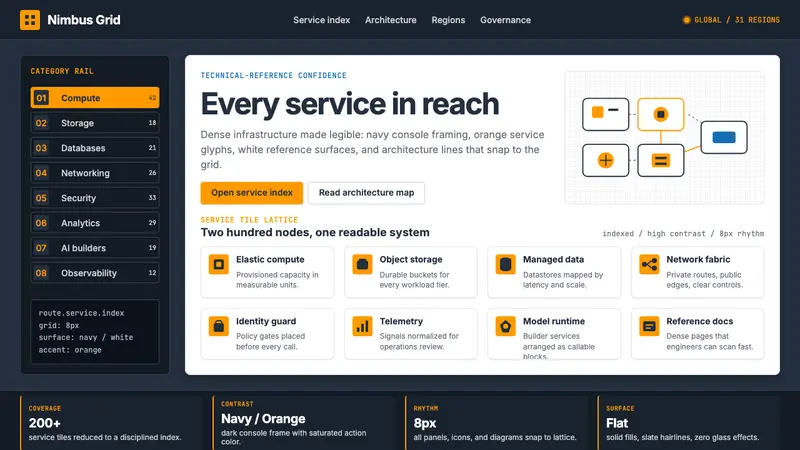The image size is (800, 450).
Task: Click the CATEGORY RAIL heading
Action: [x=62, y=71]
